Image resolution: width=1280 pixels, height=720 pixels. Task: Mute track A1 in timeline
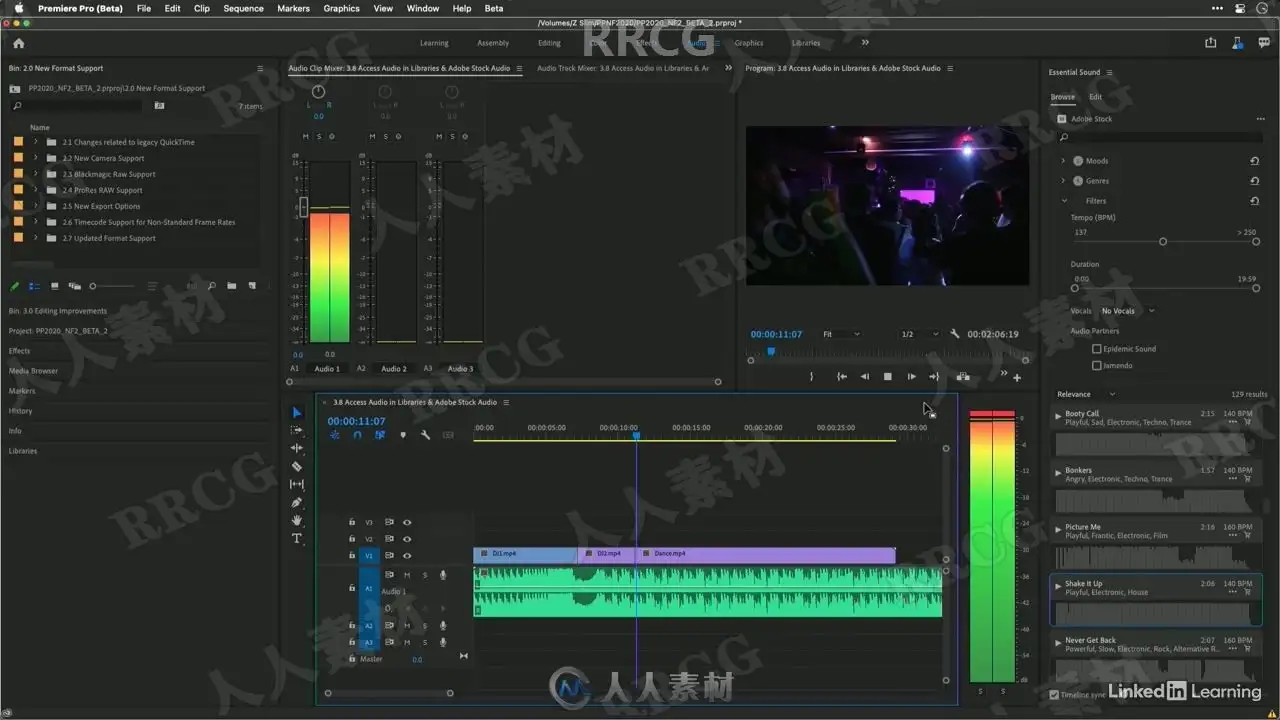[407, 575]
